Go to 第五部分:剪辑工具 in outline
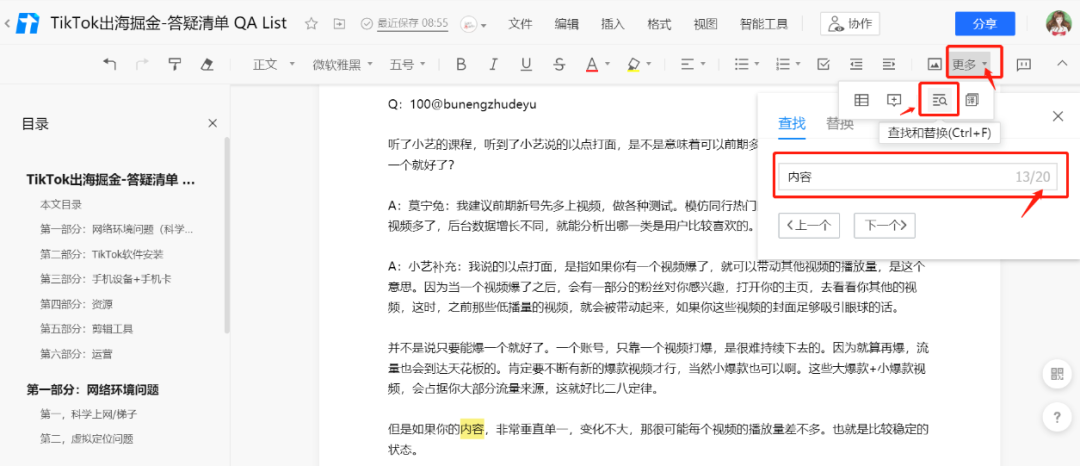The height and width of the screenshot is (466, 1080). pos(87,328)
